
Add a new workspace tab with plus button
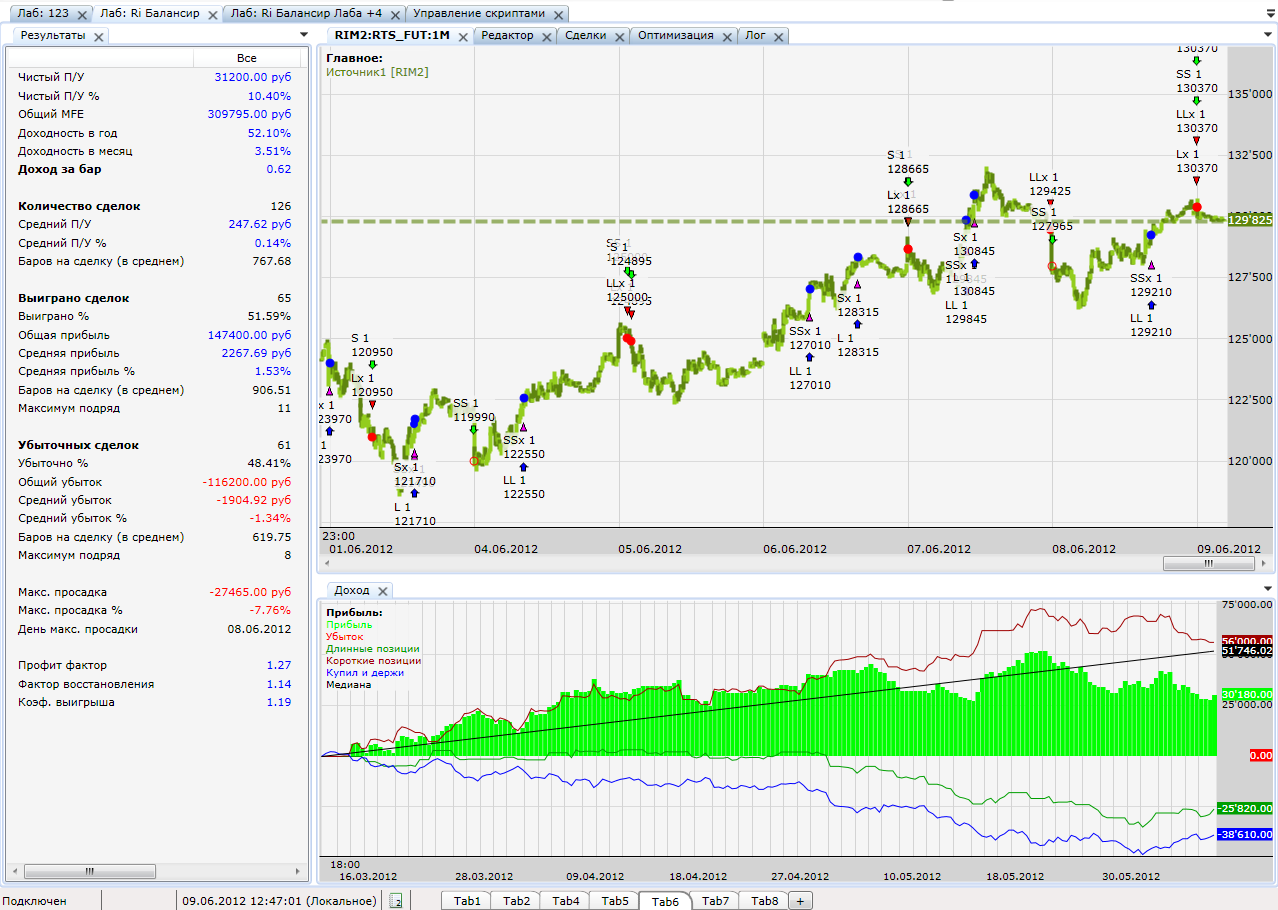click(800, 901)
